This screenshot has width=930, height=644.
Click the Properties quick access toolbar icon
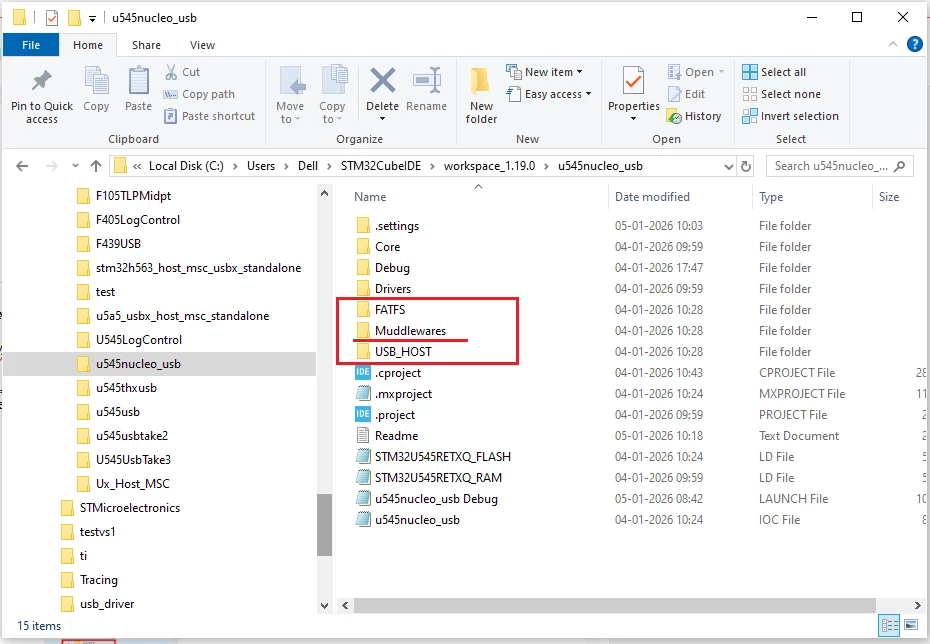52,18
